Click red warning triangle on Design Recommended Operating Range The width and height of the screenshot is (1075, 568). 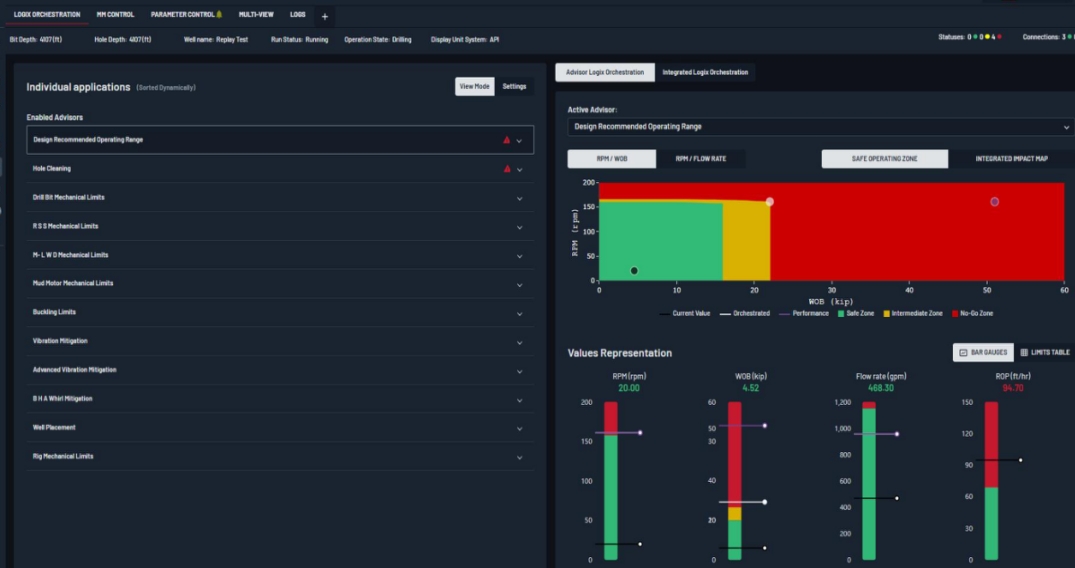click(x=507, y=140)
